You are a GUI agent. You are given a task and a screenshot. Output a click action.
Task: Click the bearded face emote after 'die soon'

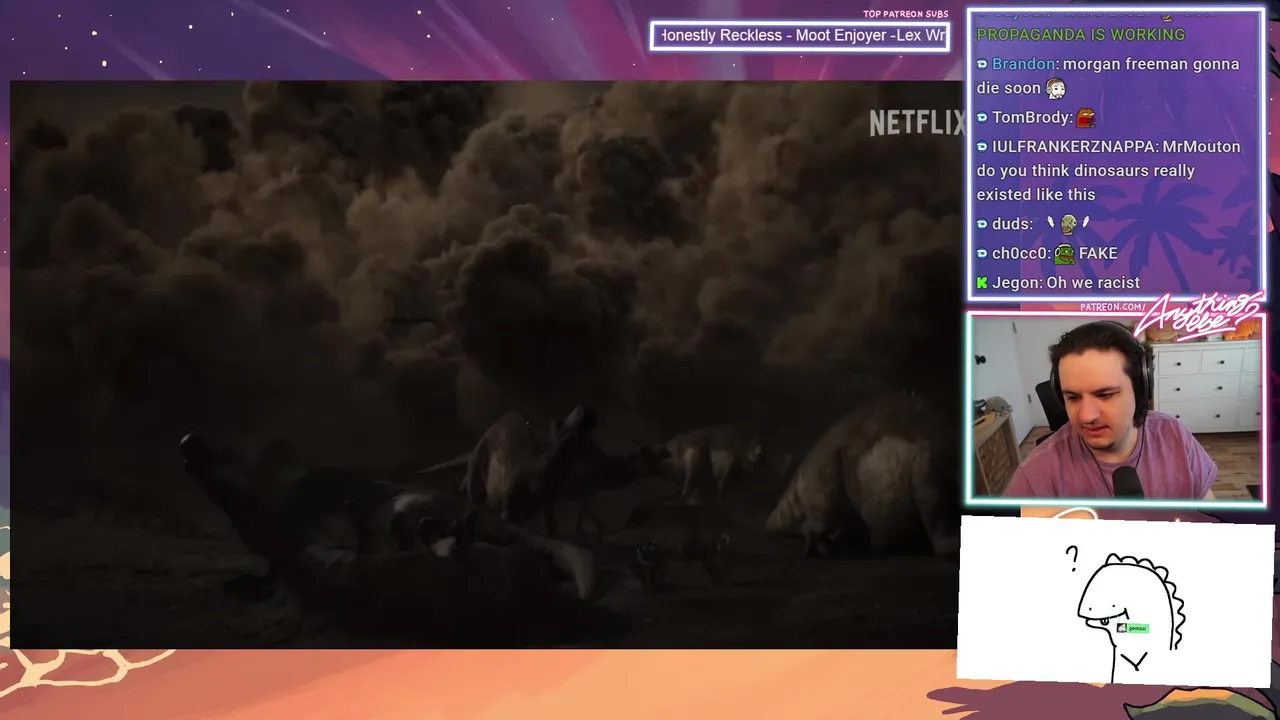1056,88
